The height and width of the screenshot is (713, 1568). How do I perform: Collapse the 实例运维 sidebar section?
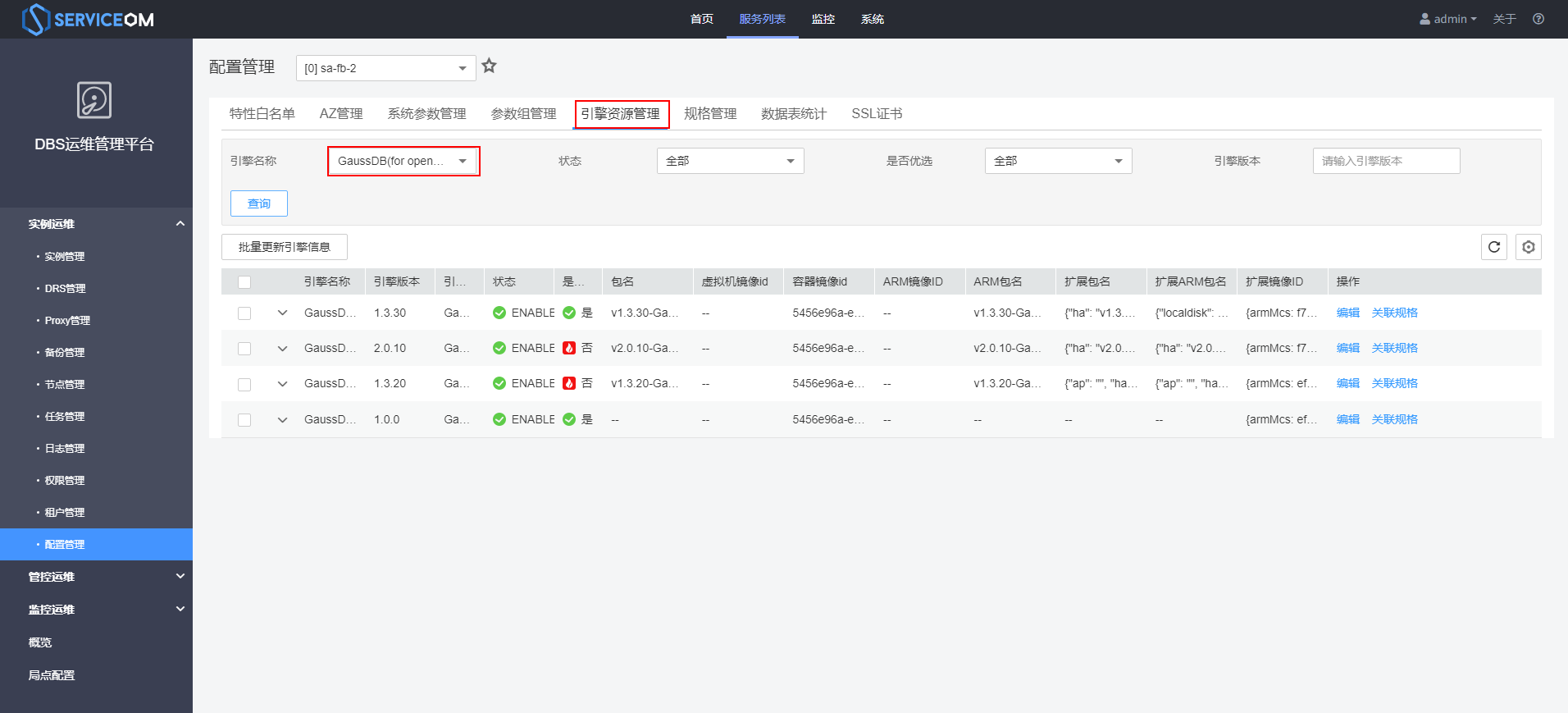pyautogui.click(x=96, y=224)
